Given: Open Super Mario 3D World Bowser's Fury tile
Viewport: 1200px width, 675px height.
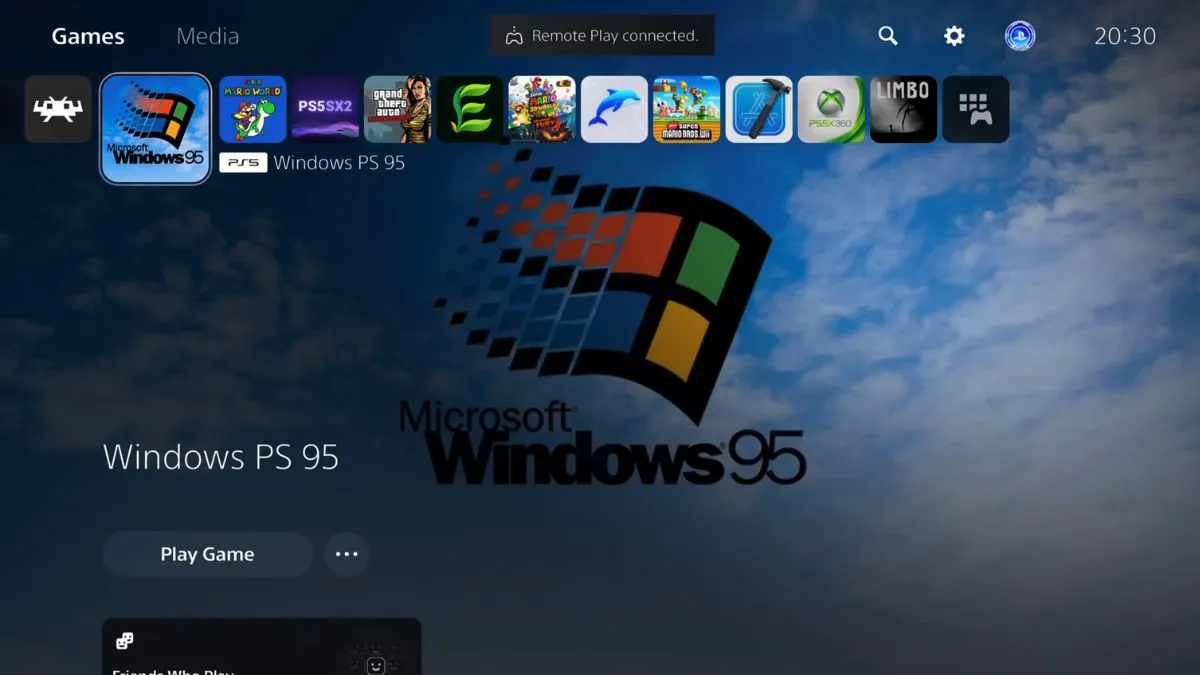Looking at the screenshot, I should (542, 109).
